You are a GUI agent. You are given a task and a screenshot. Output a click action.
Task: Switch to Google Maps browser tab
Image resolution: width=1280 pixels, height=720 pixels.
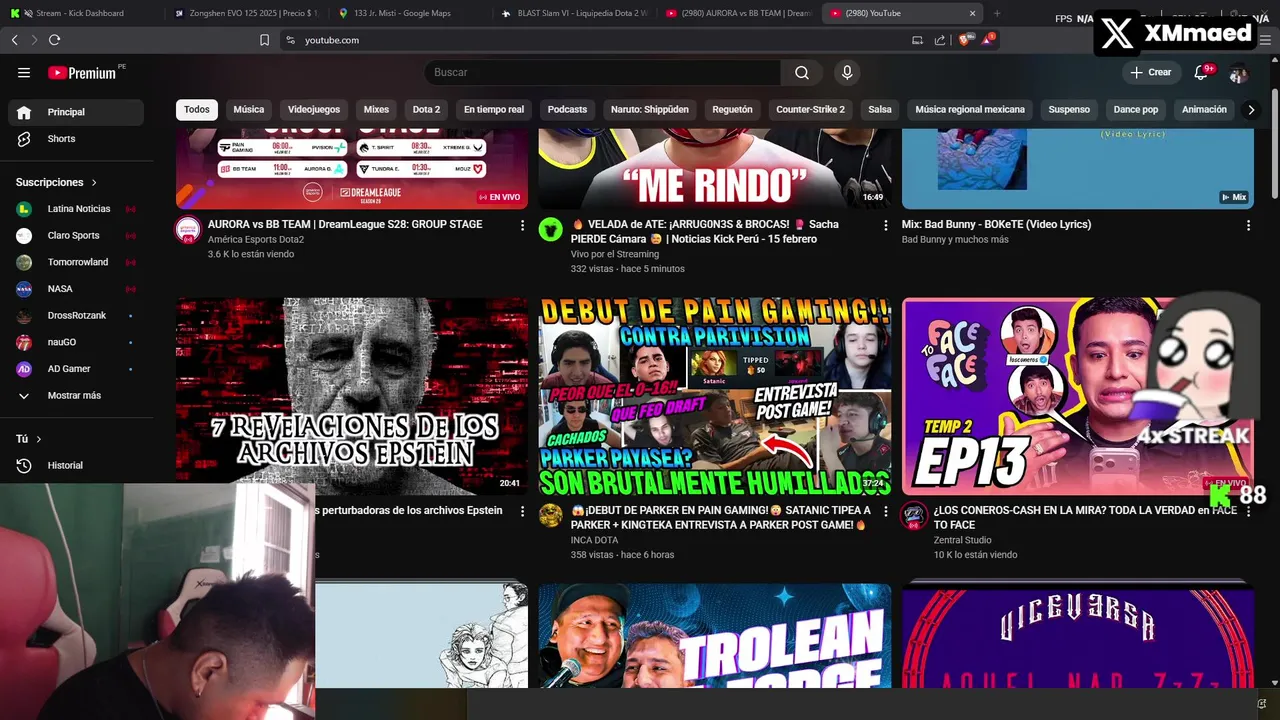coord(410,13)
